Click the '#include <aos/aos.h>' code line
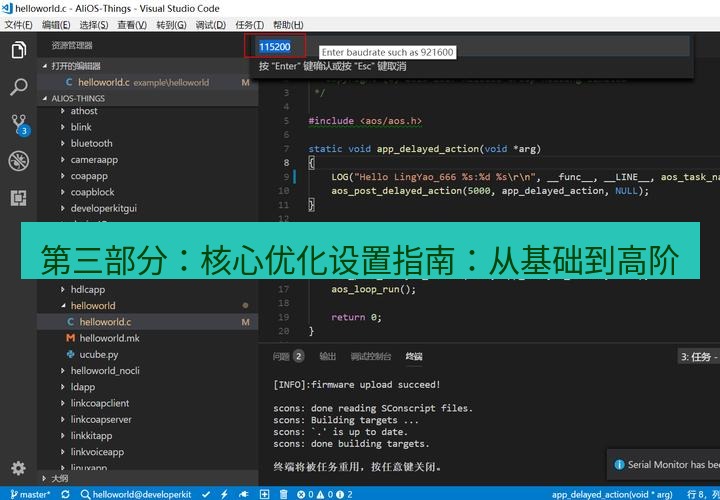The width and height of the screenshot is (720, 500). click(365, 121)
